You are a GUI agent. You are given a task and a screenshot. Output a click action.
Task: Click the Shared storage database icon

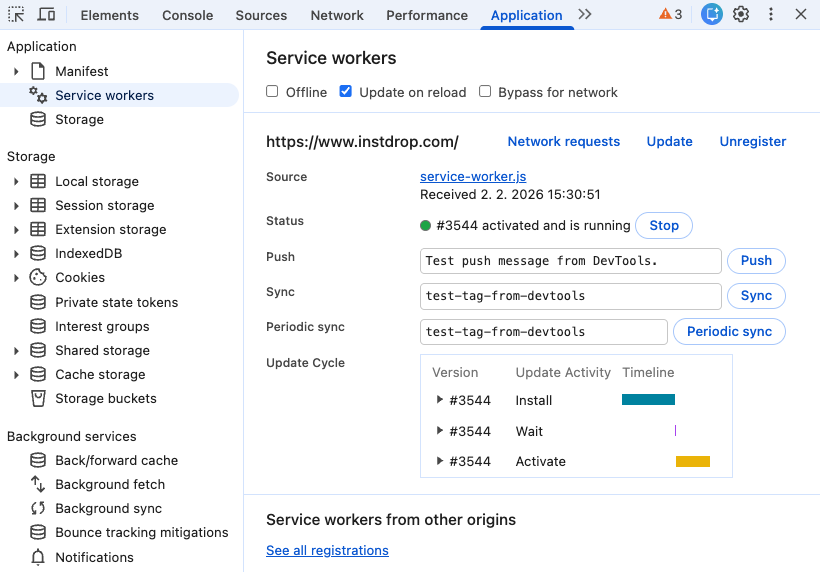(38, 350)
